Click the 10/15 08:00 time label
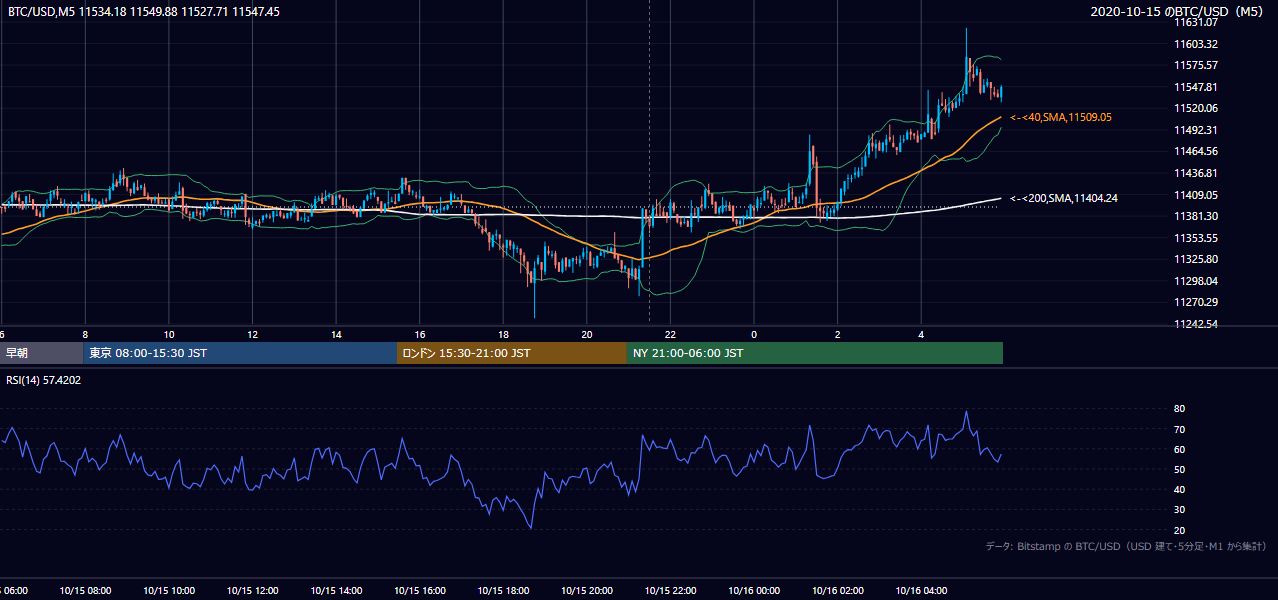Screen dimensions: 1278x600 pyautogui.click(x=85, y=591)
